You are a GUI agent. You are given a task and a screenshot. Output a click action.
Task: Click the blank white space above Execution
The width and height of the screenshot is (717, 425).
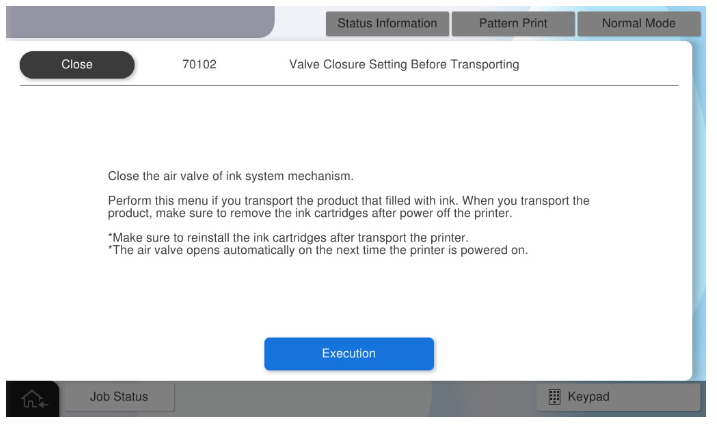click(348, 300)
